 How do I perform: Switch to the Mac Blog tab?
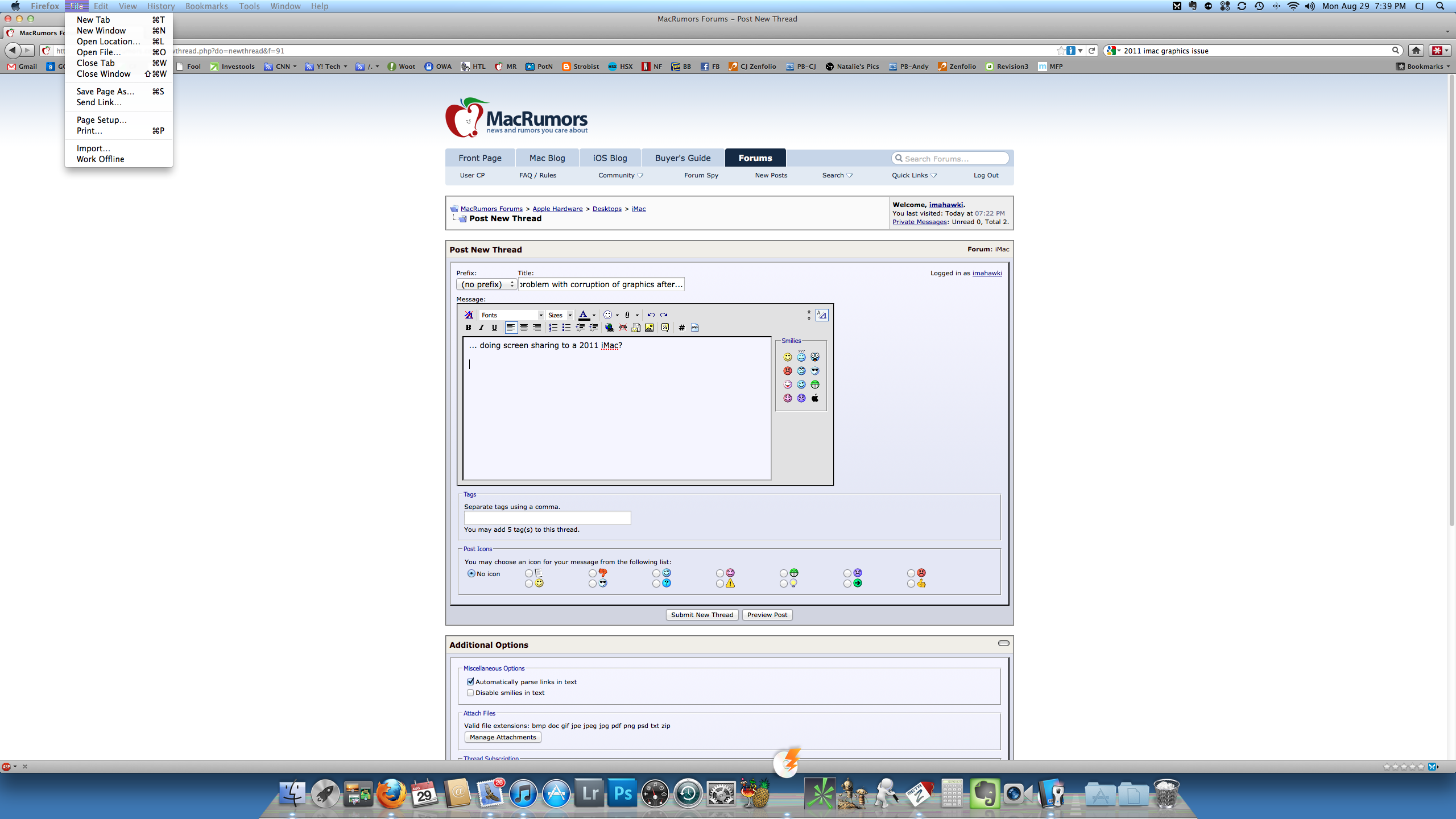[x=547, y=158]
